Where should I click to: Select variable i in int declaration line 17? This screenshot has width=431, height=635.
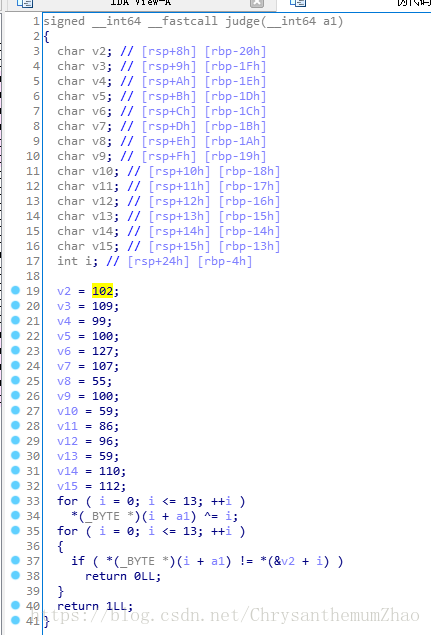click(88, 261)
